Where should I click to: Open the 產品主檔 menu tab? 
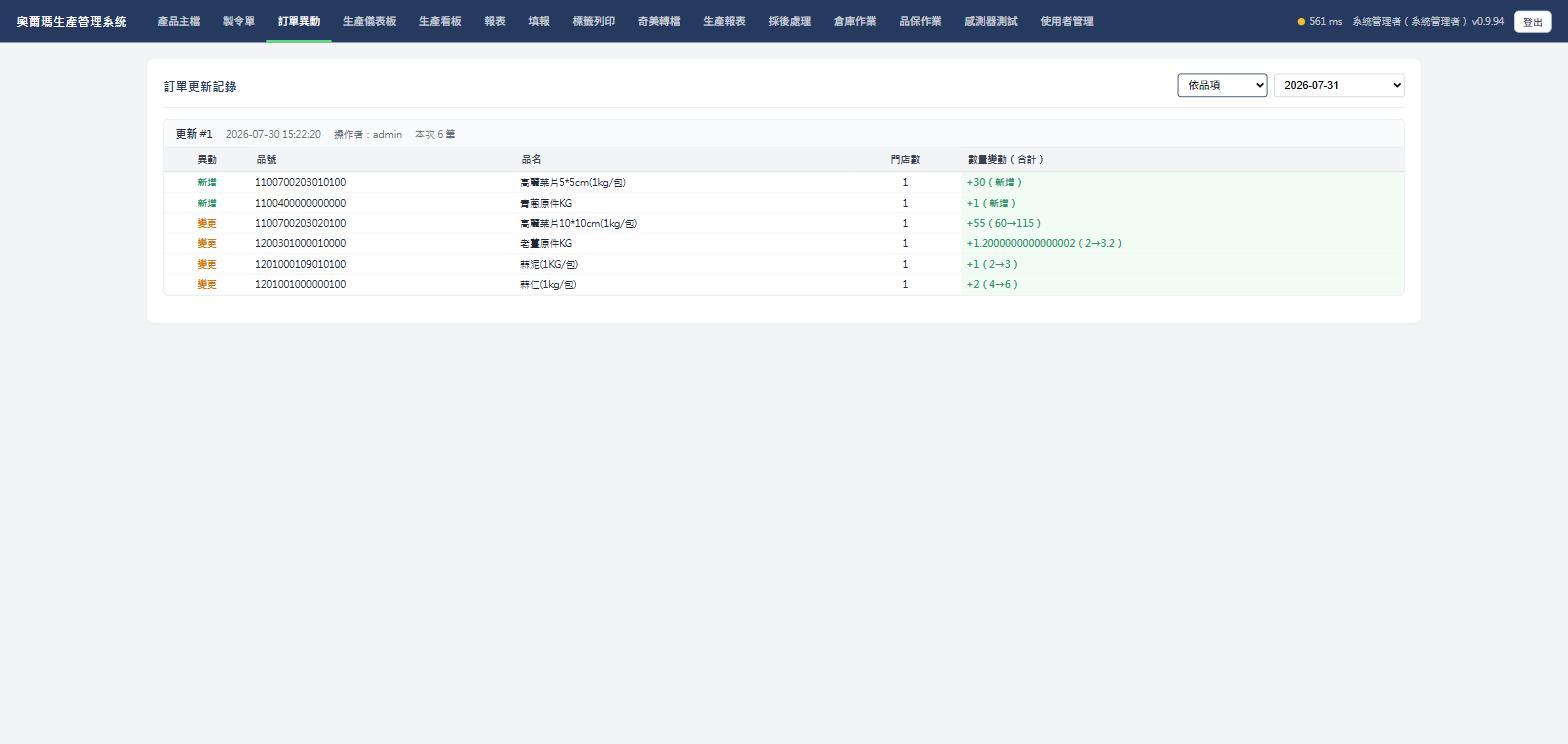(178, 21)
